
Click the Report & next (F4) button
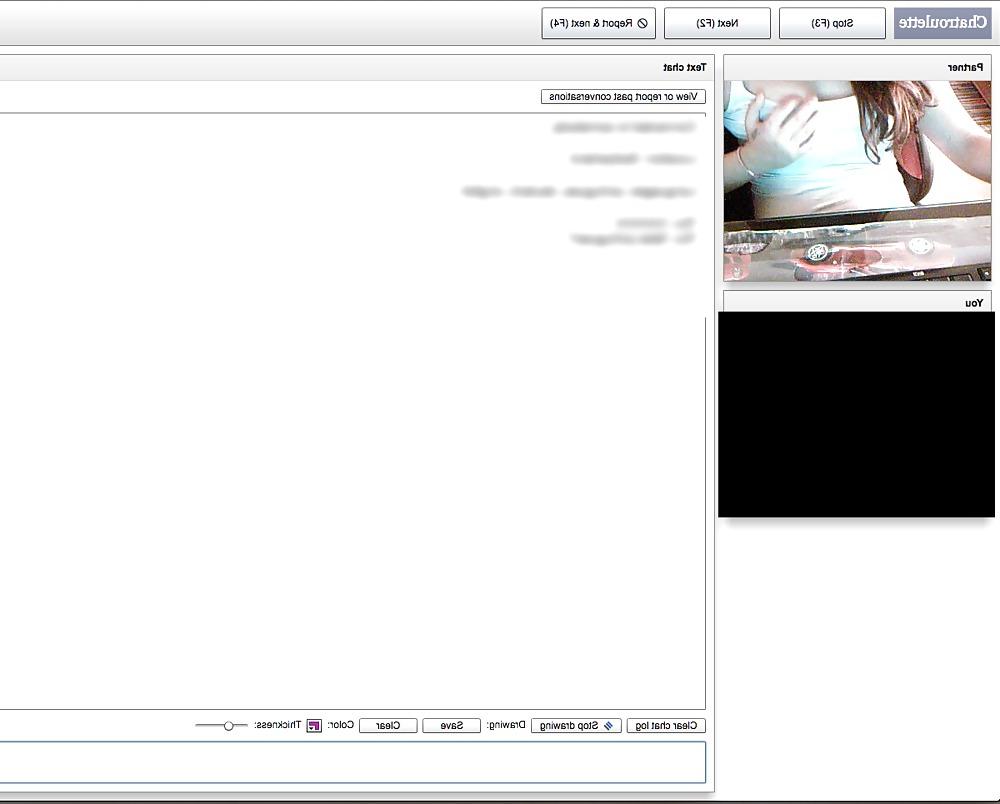pyautogui.click(x=598, y=23)
